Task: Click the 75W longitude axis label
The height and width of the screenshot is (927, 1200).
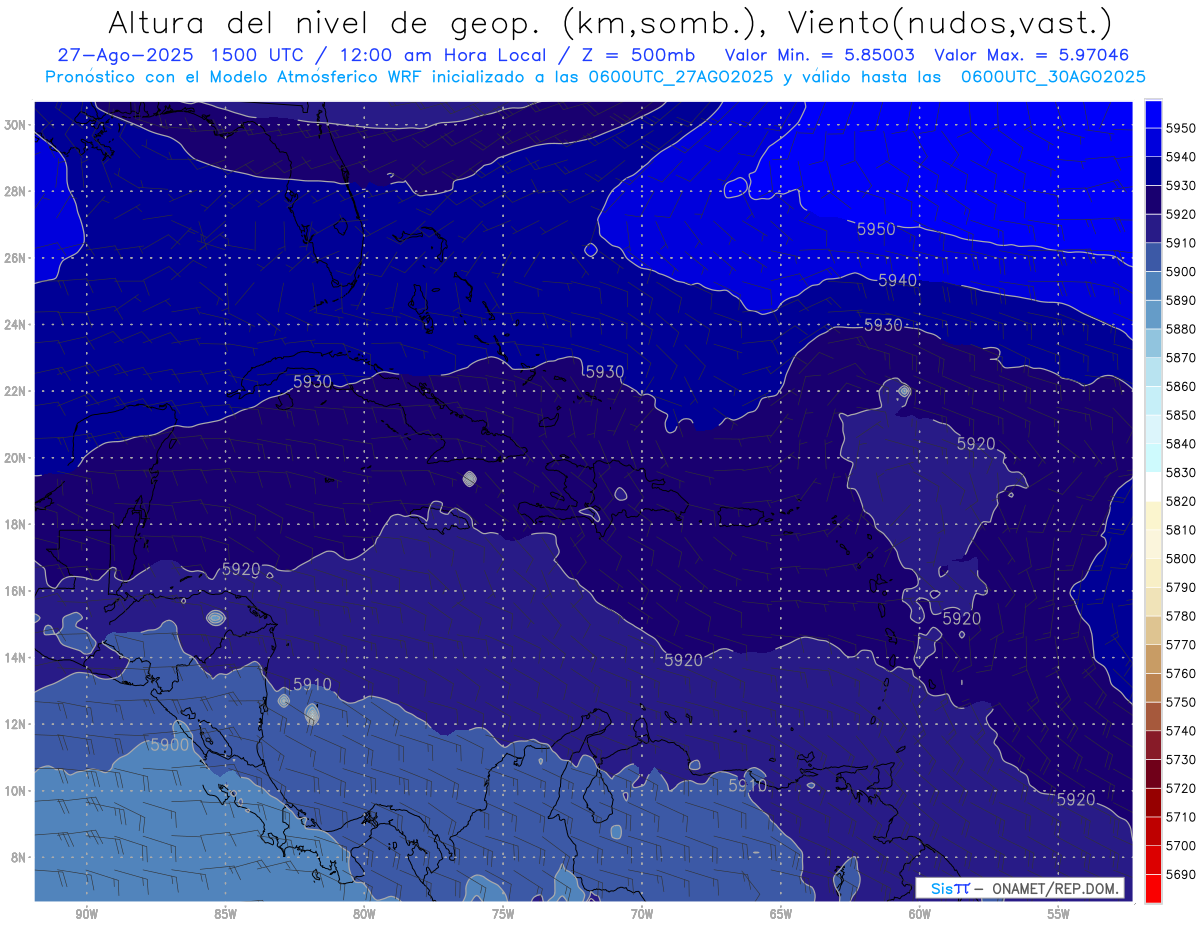Action: (503, 914)
